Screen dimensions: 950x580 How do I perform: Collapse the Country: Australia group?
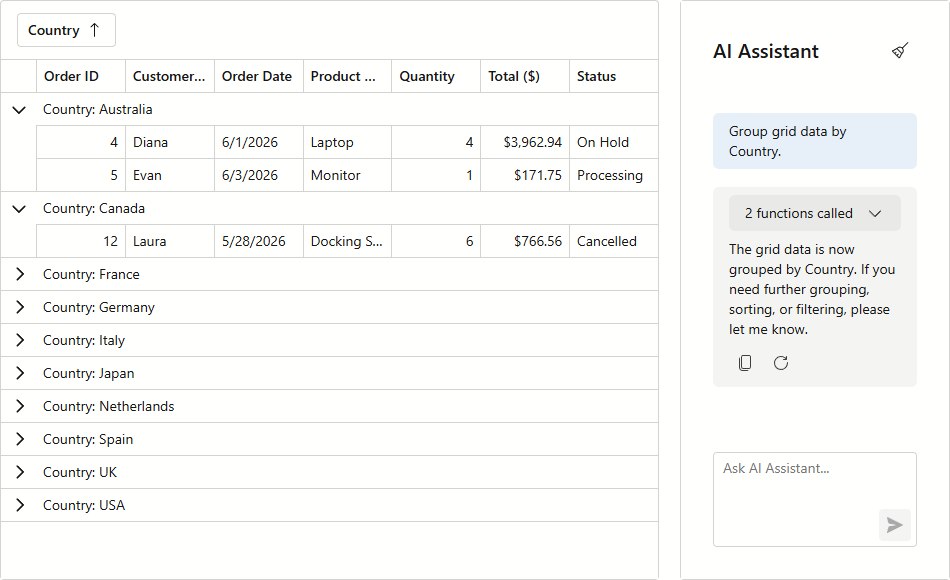(x=19, y=110)
